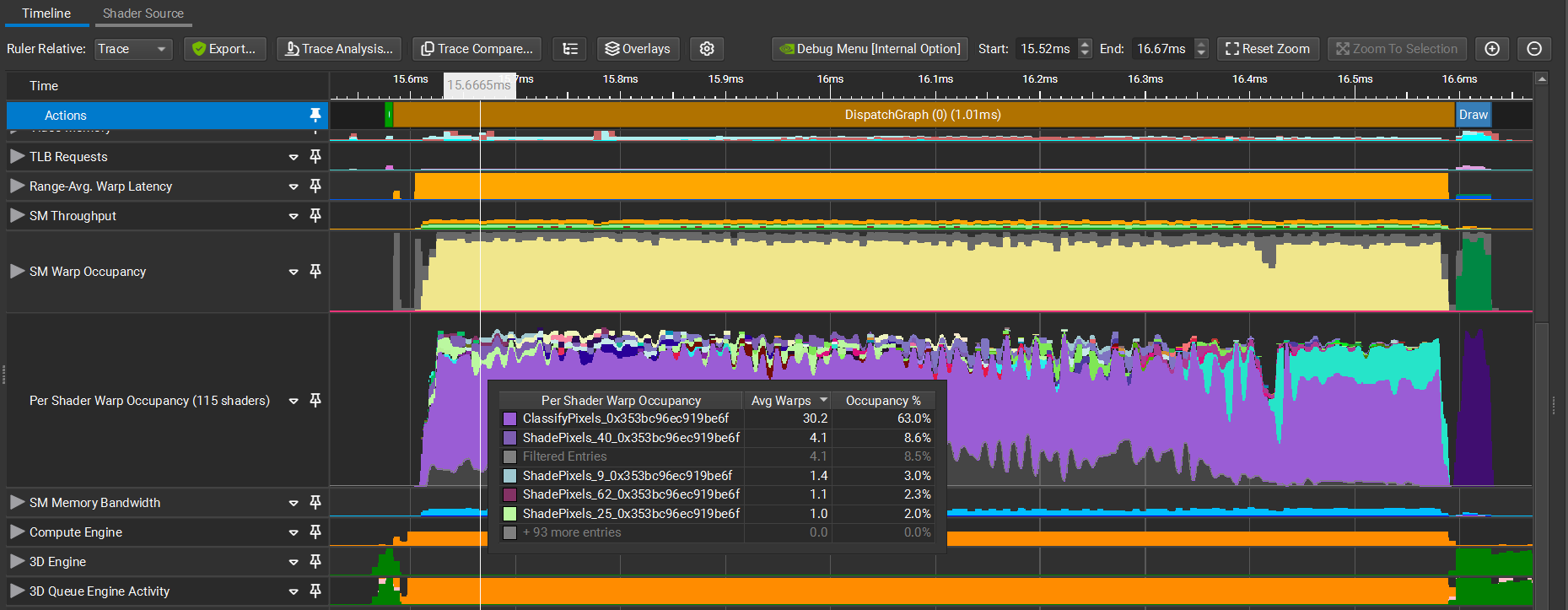Open 3D Engine options dropdown
This screenshot has width=1568, height=610.
[294, 562]
